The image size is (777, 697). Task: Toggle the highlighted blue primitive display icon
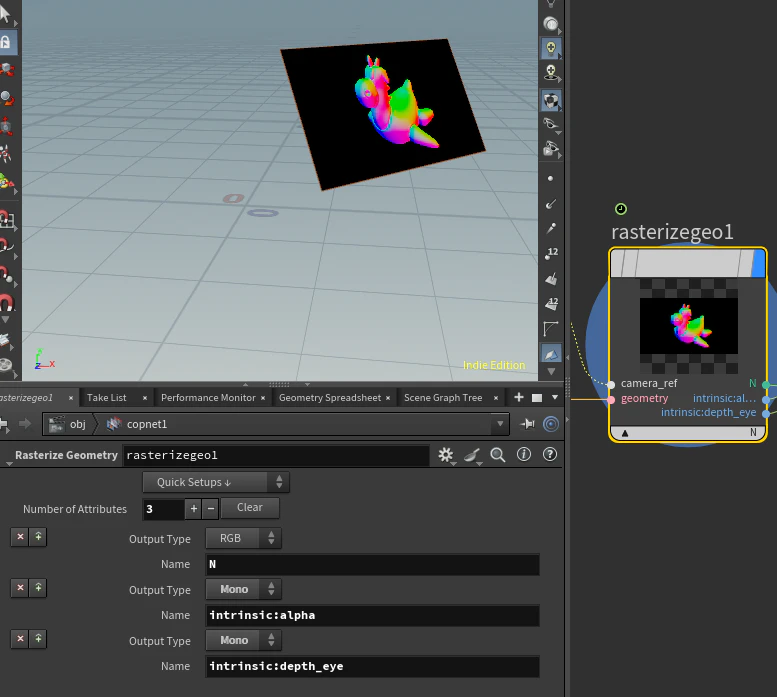551,354
